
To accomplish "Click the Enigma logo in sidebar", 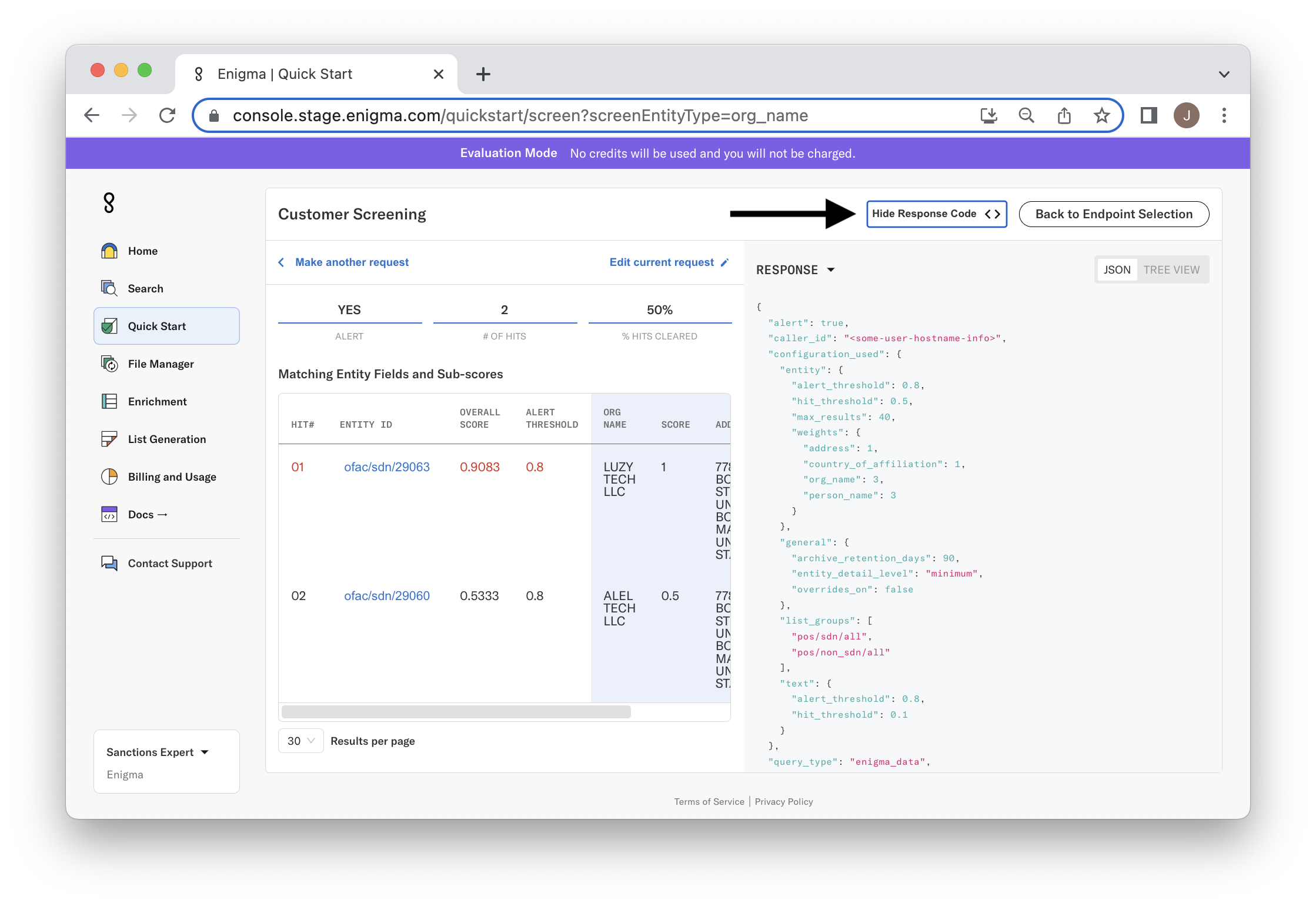I will tap(109, 203).
